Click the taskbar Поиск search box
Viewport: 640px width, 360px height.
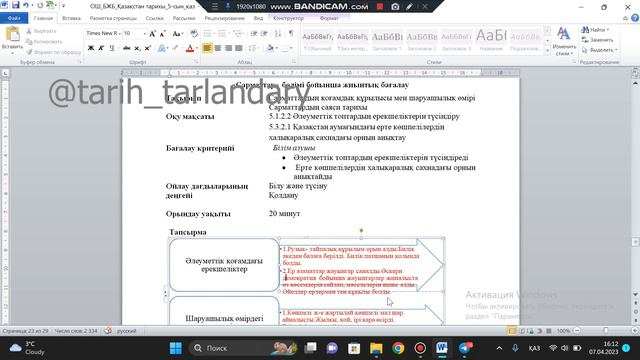[x=244, y=348]
